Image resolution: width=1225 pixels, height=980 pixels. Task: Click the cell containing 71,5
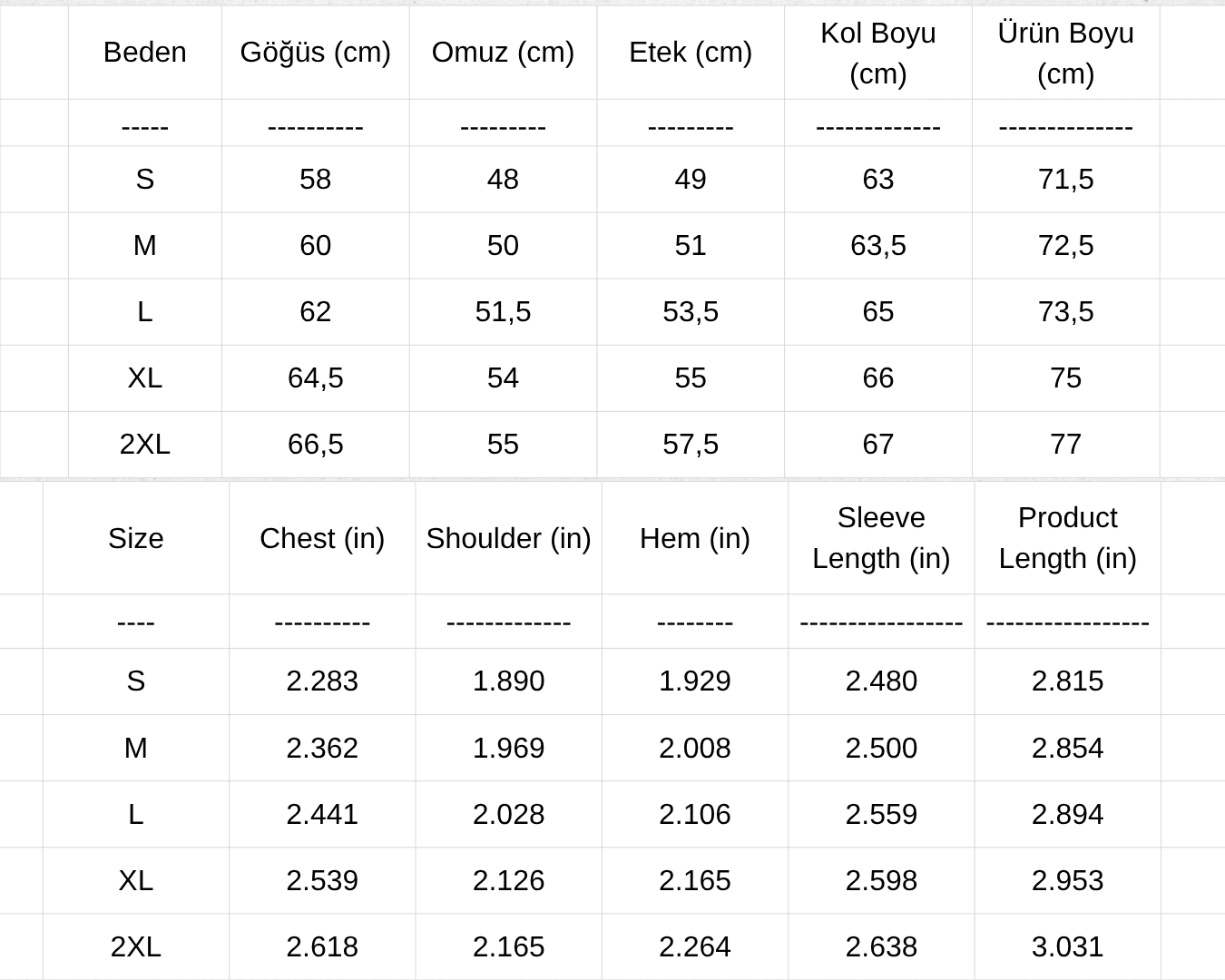[x=1065, y=179]
